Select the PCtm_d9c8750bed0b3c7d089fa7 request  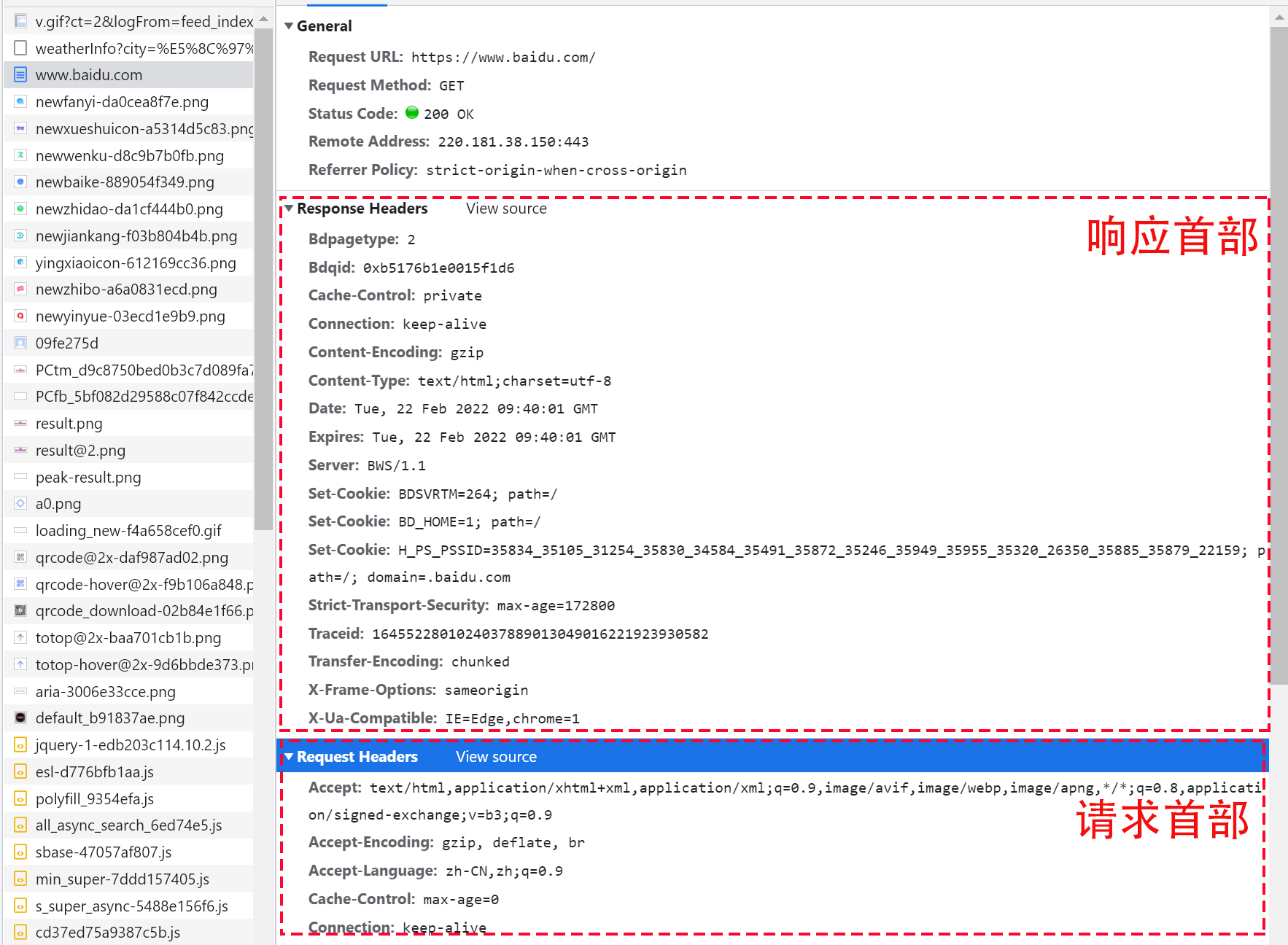coord(129,370)
